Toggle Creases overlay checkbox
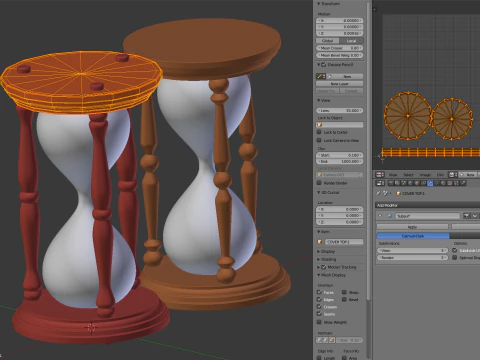This screenshot has height=360, width=480. click(319, 307)
